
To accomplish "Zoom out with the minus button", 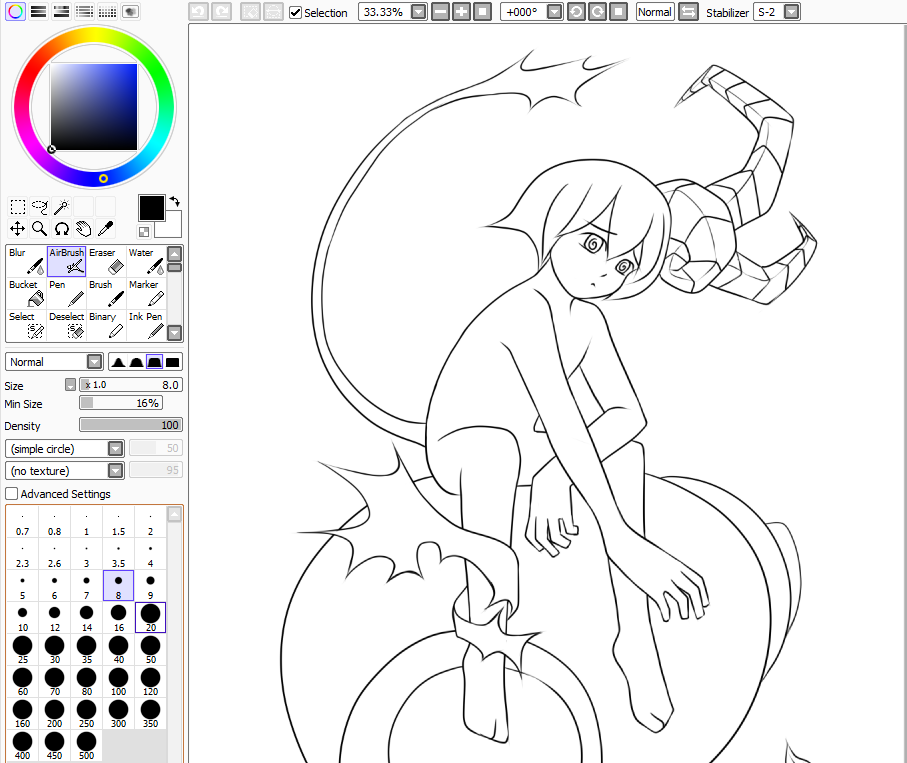I will [441, 12].
